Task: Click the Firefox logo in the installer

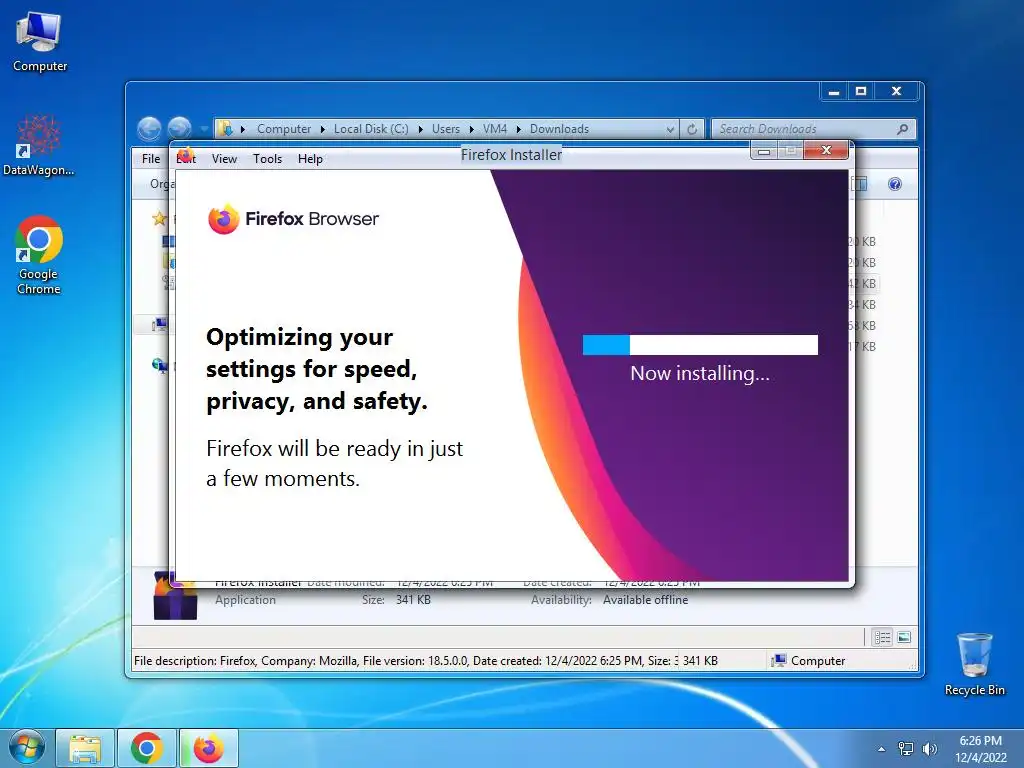Action: pyautogui.click(x=223, y=219)
